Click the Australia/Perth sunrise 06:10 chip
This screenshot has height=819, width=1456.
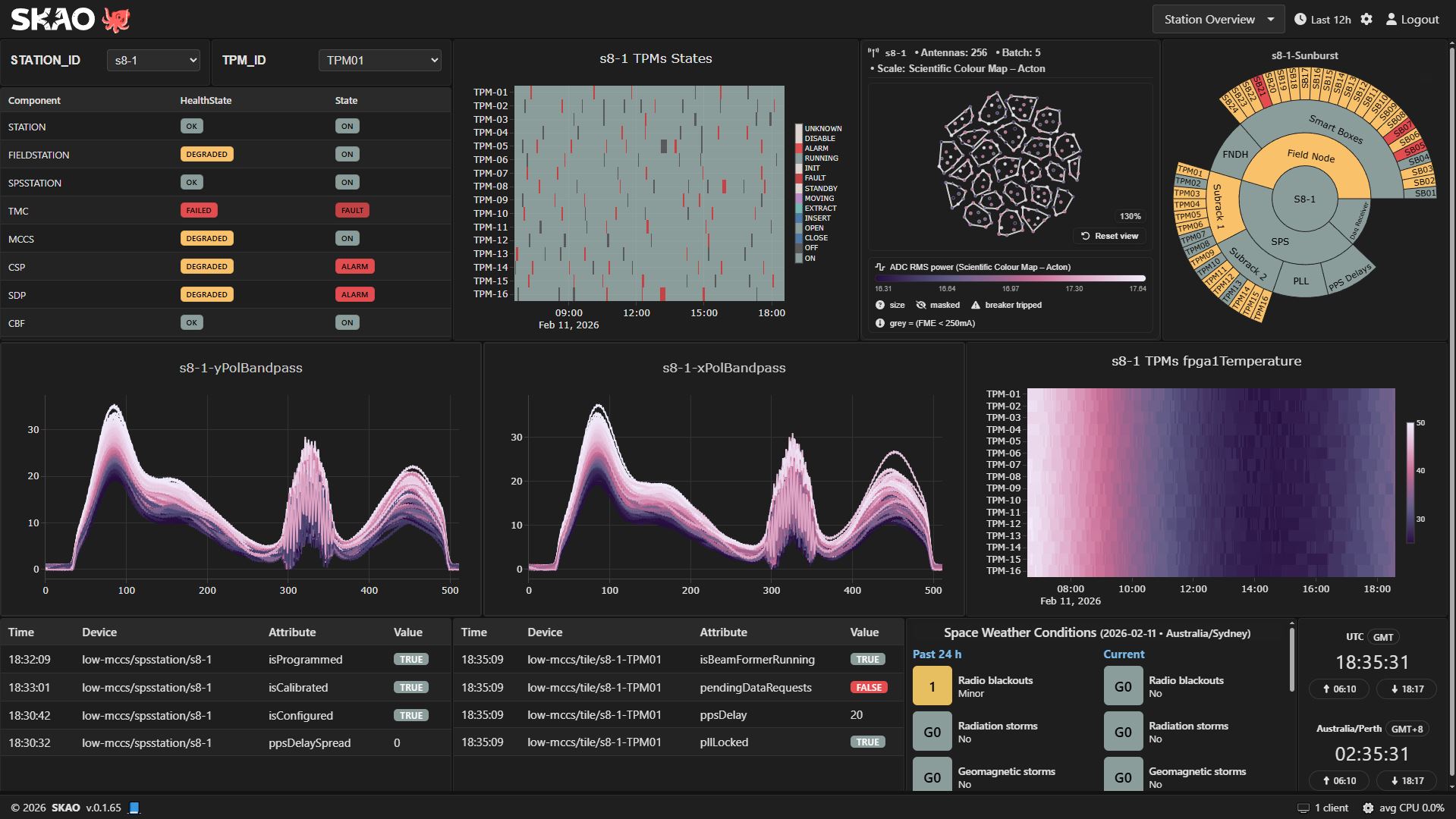tap(1339, 780)
